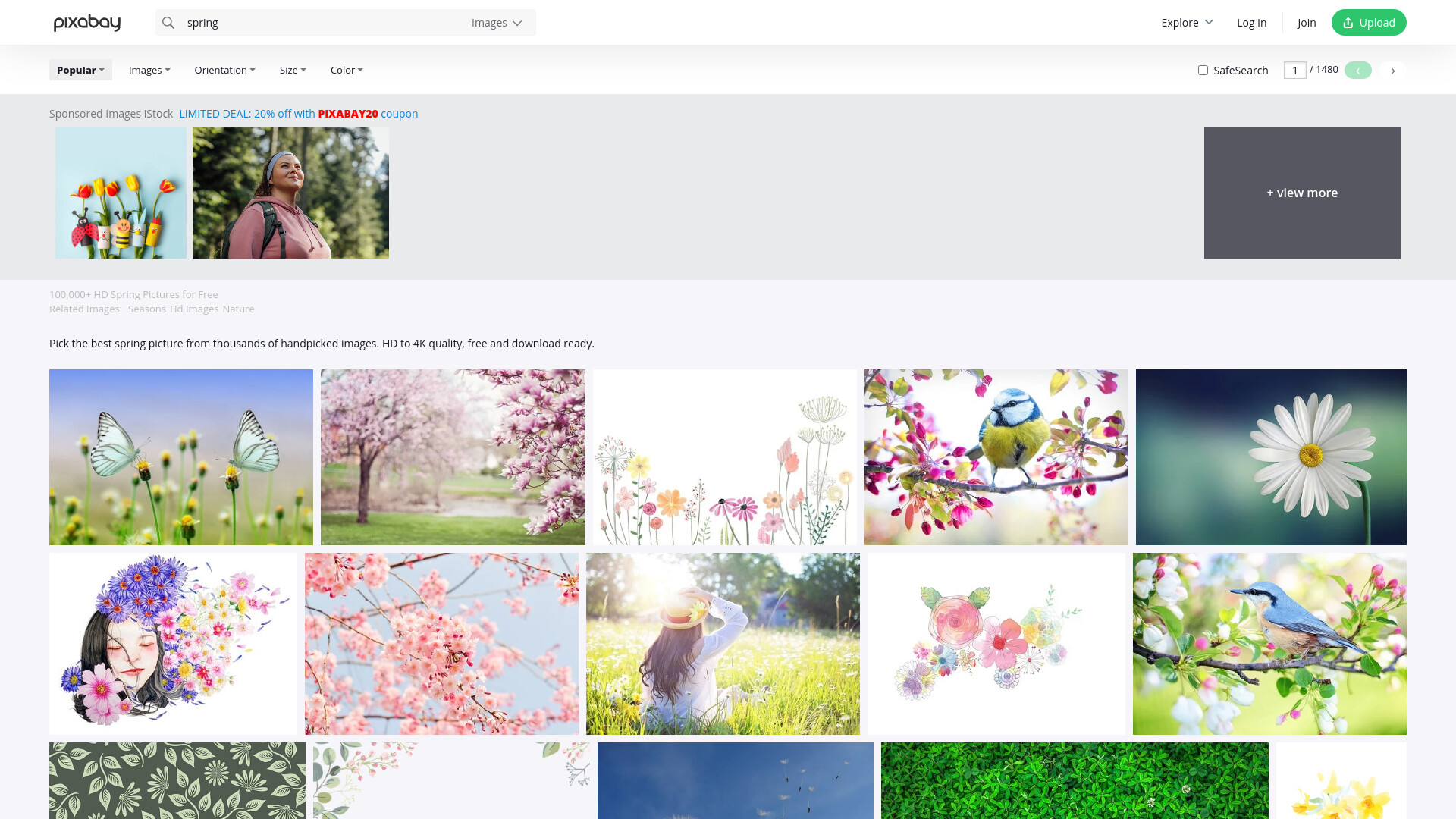Click the Pixabay logo
1456x819 pixels.
click(87, 23)
